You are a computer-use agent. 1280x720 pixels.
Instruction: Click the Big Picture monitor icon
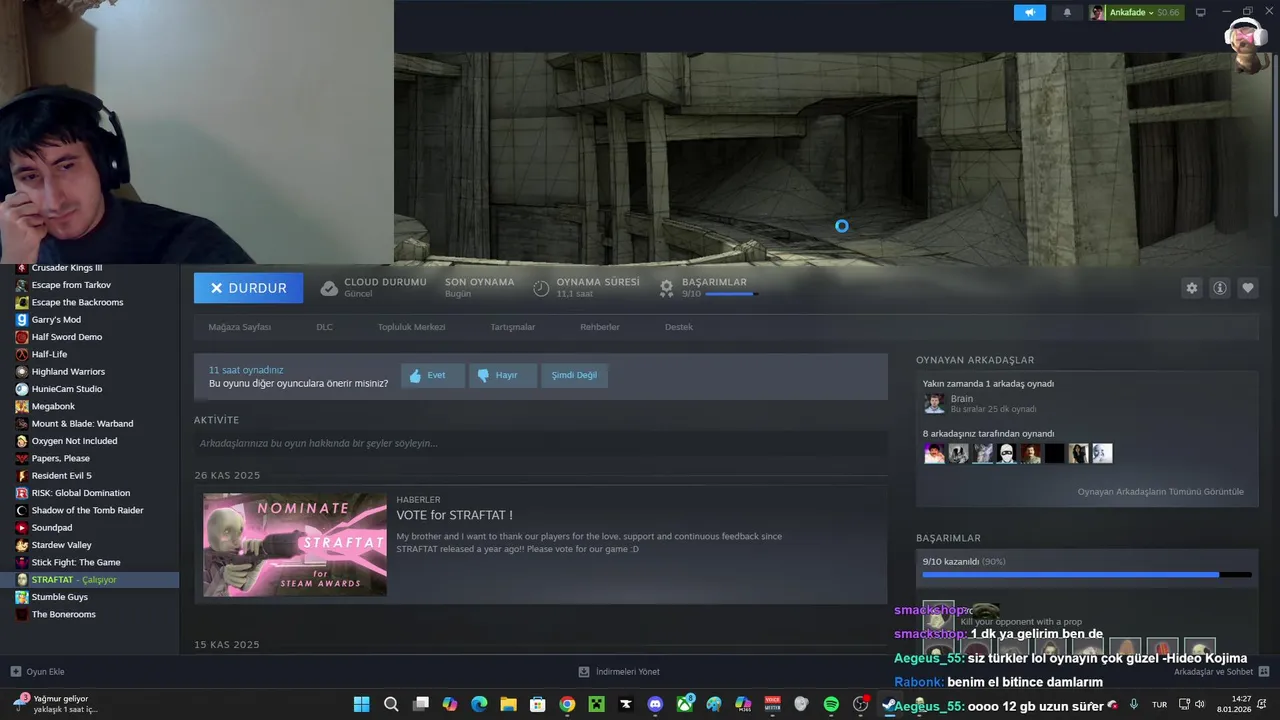[x=1201, y=12]
